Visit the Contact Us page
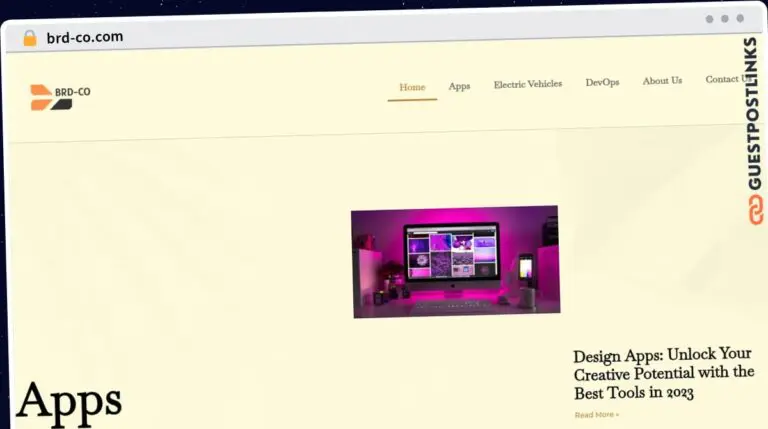The width and height of the screenshot is (768, 429). coord(724,79)
